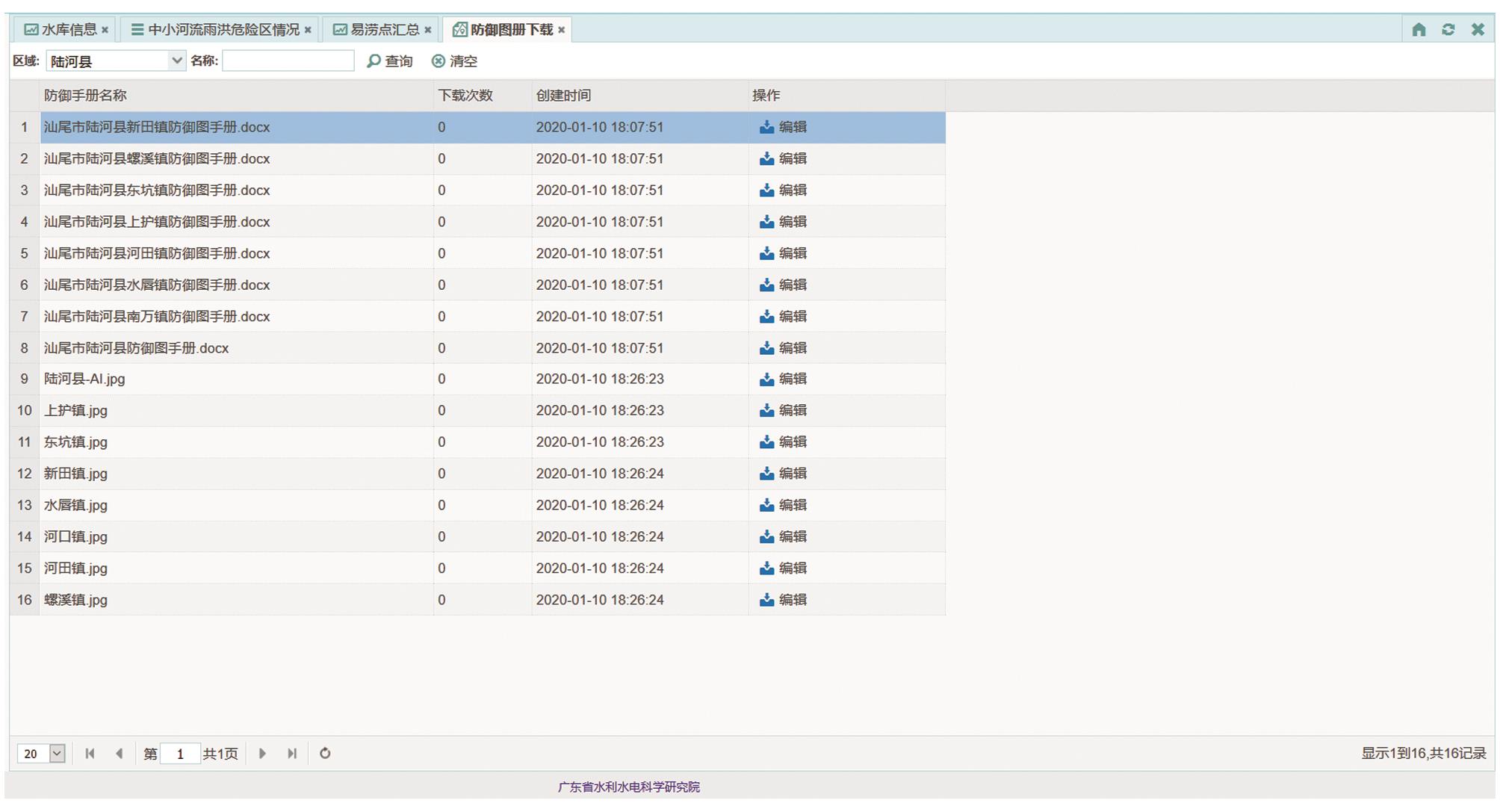Screen dimensions: 1500x812
Task: Click the home icon in tab bar
Action: pos(1419,30)
